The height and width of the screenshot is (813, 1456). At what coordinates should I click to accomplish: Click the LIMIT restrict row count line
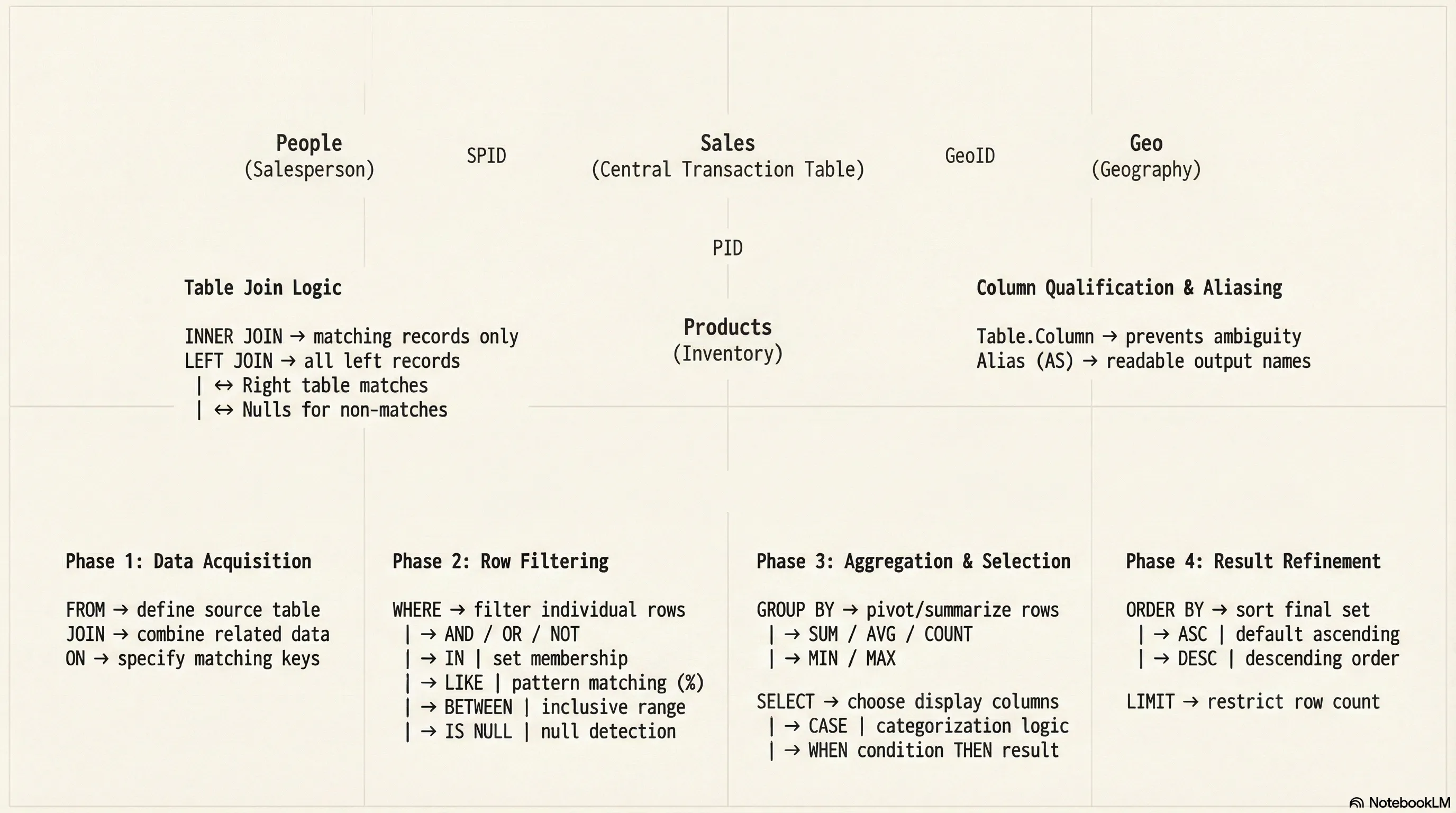[x=1252, y=702]
